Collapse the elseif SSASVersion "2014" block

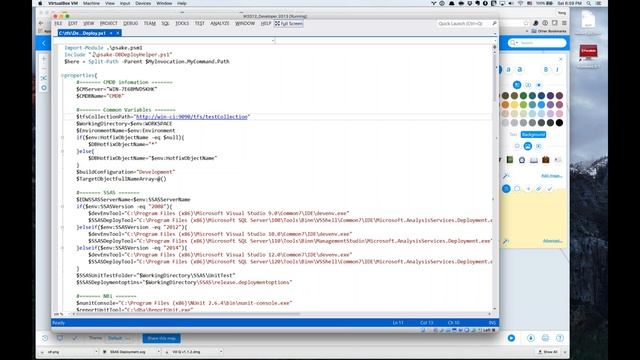click(62, 248)
